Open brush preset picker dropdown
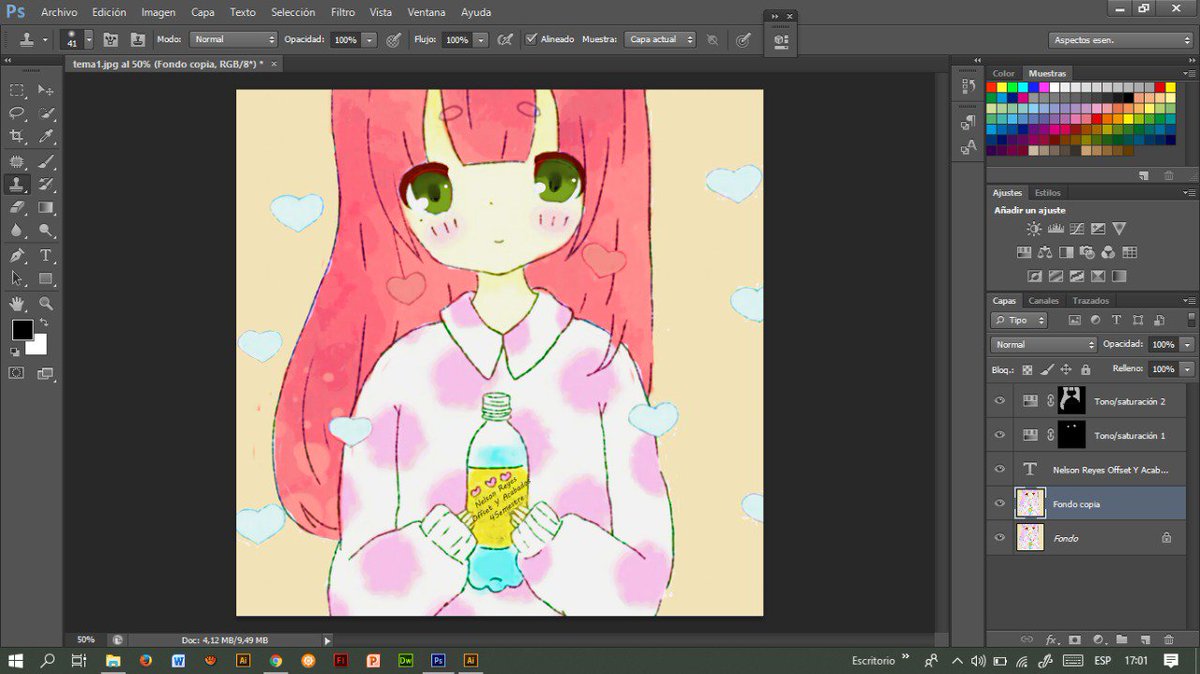This screenshot has height=674, width=1200. [89, 40]
